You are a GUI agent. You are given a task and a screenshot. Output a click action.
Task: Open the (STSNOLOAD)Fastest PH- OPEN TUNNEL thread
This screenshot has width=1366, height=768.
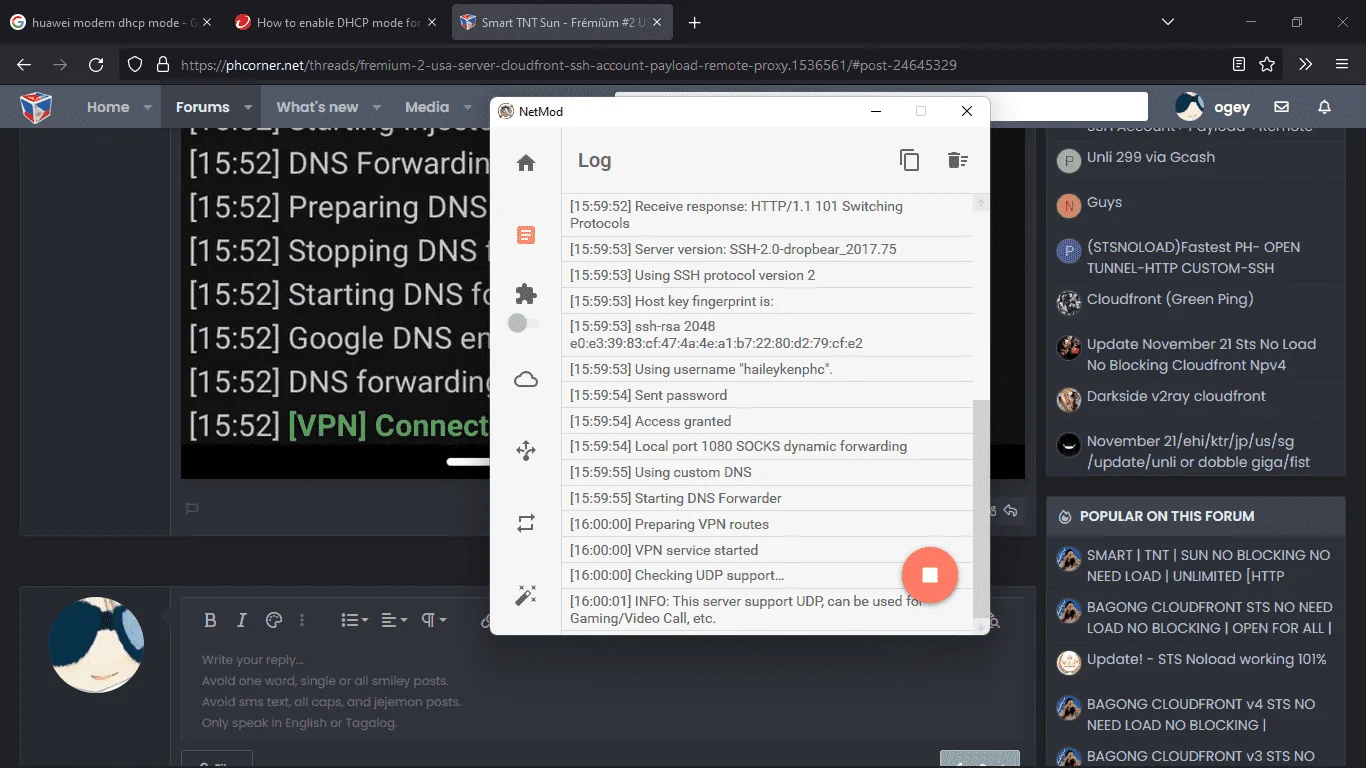pyautogui.click(x=1194, y=257)
